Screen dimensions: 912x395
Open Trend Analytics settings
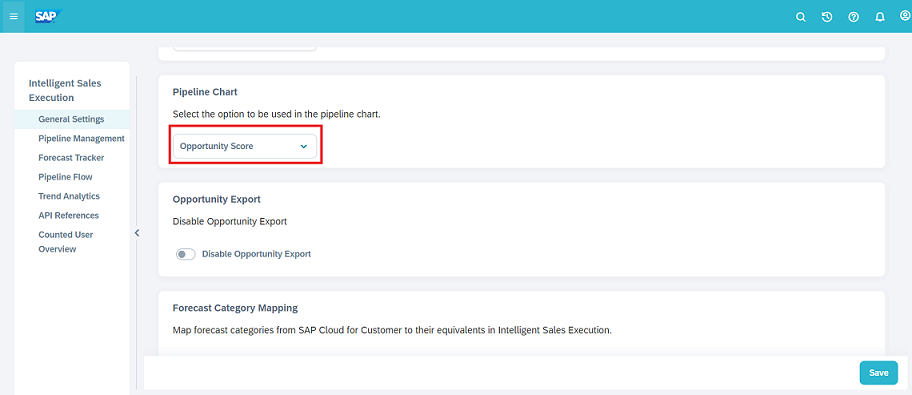coord(69,196)
